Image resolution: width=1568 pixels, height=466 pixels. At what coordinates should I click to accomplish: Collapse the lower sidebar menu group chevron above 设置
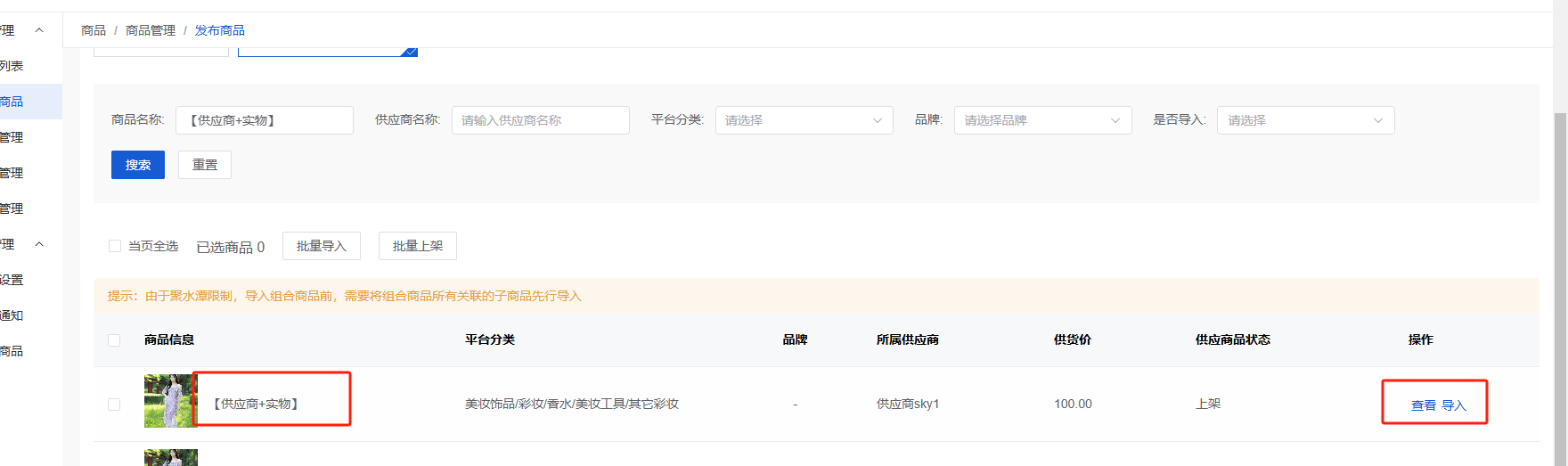point(39,244)
